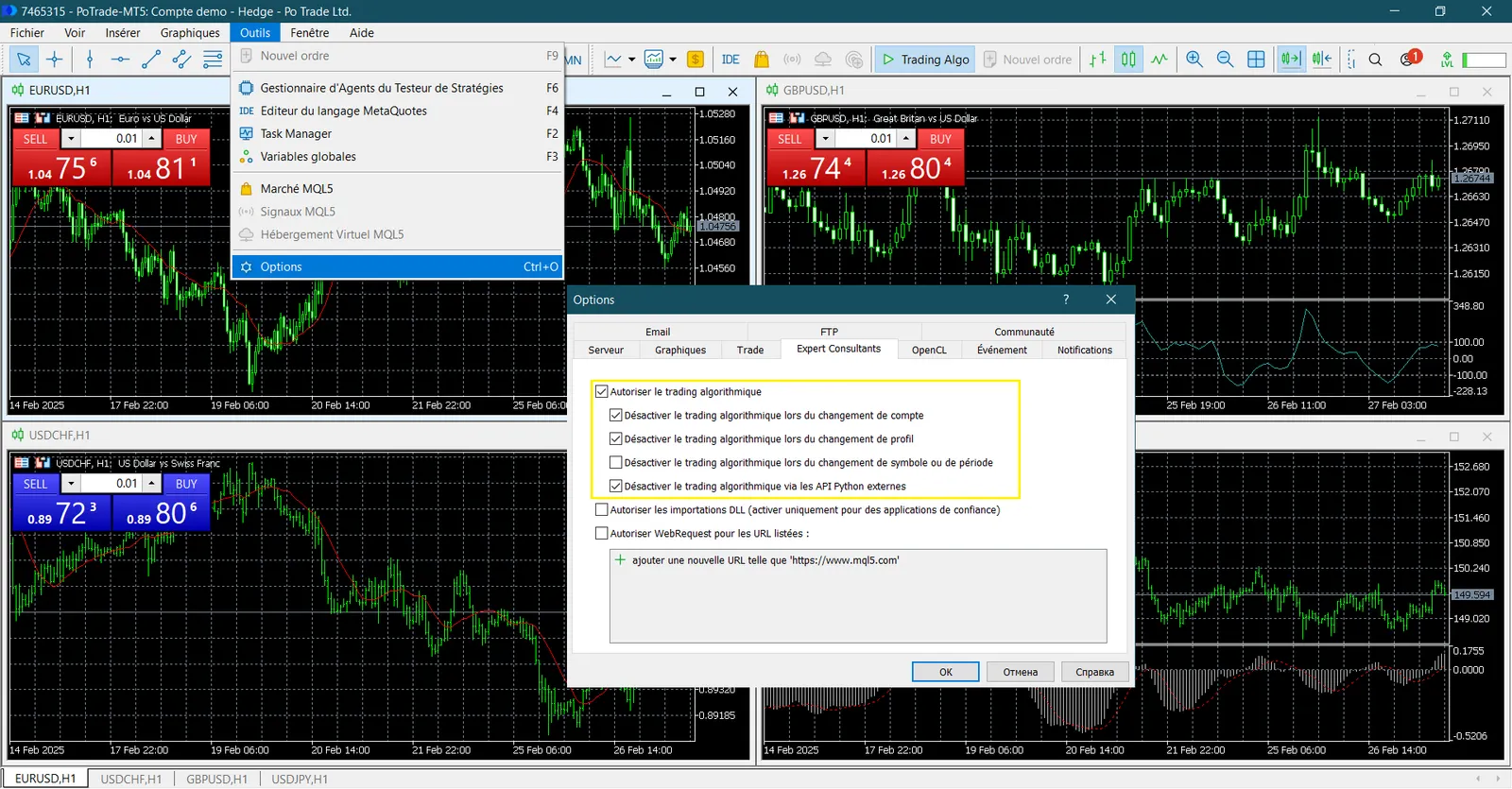Select the crosshair cursor tool
Screen dimensions: 1512x789
tap(55, 60)
